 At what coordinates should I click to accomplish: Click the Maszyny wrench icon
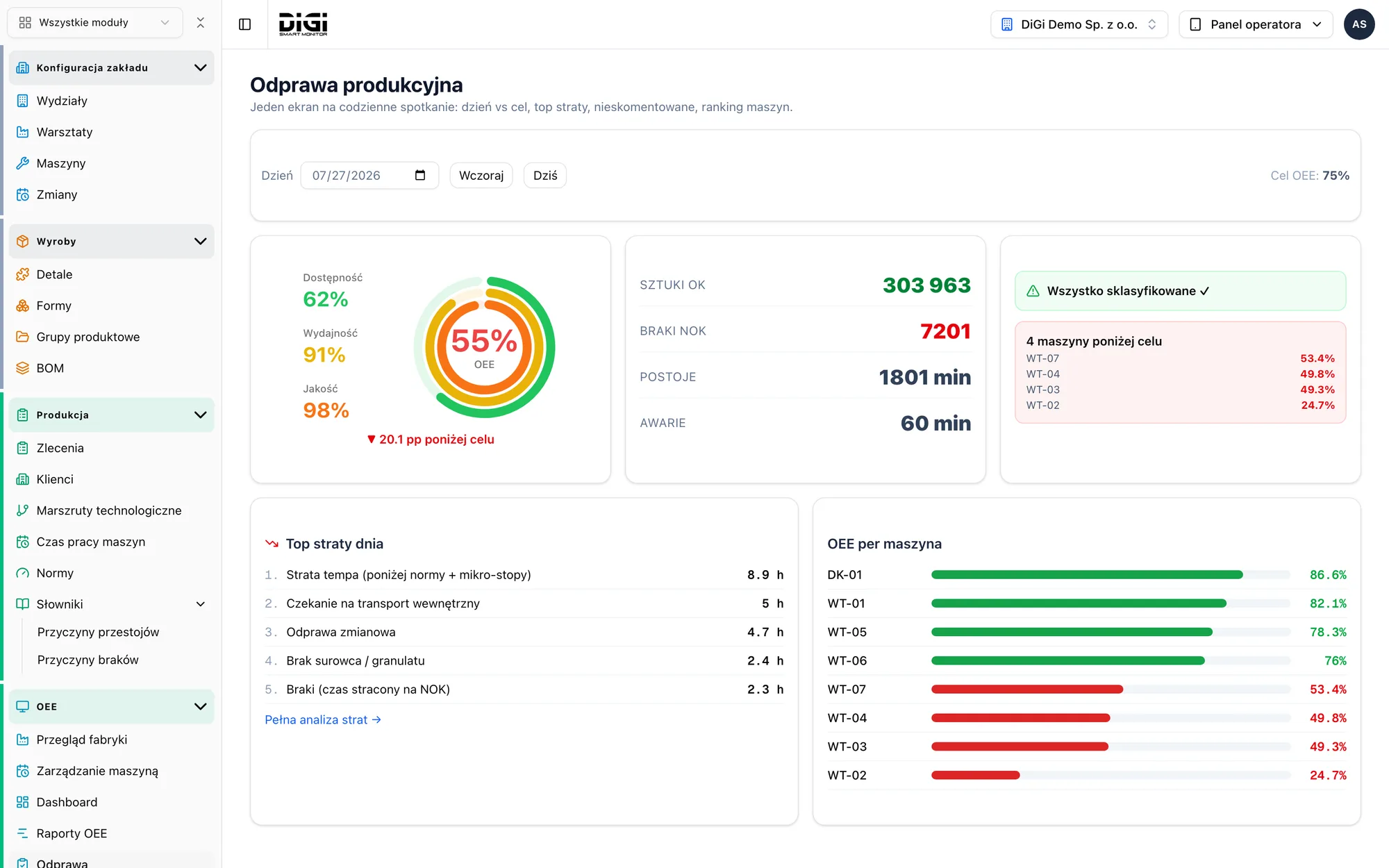[23, 163]
